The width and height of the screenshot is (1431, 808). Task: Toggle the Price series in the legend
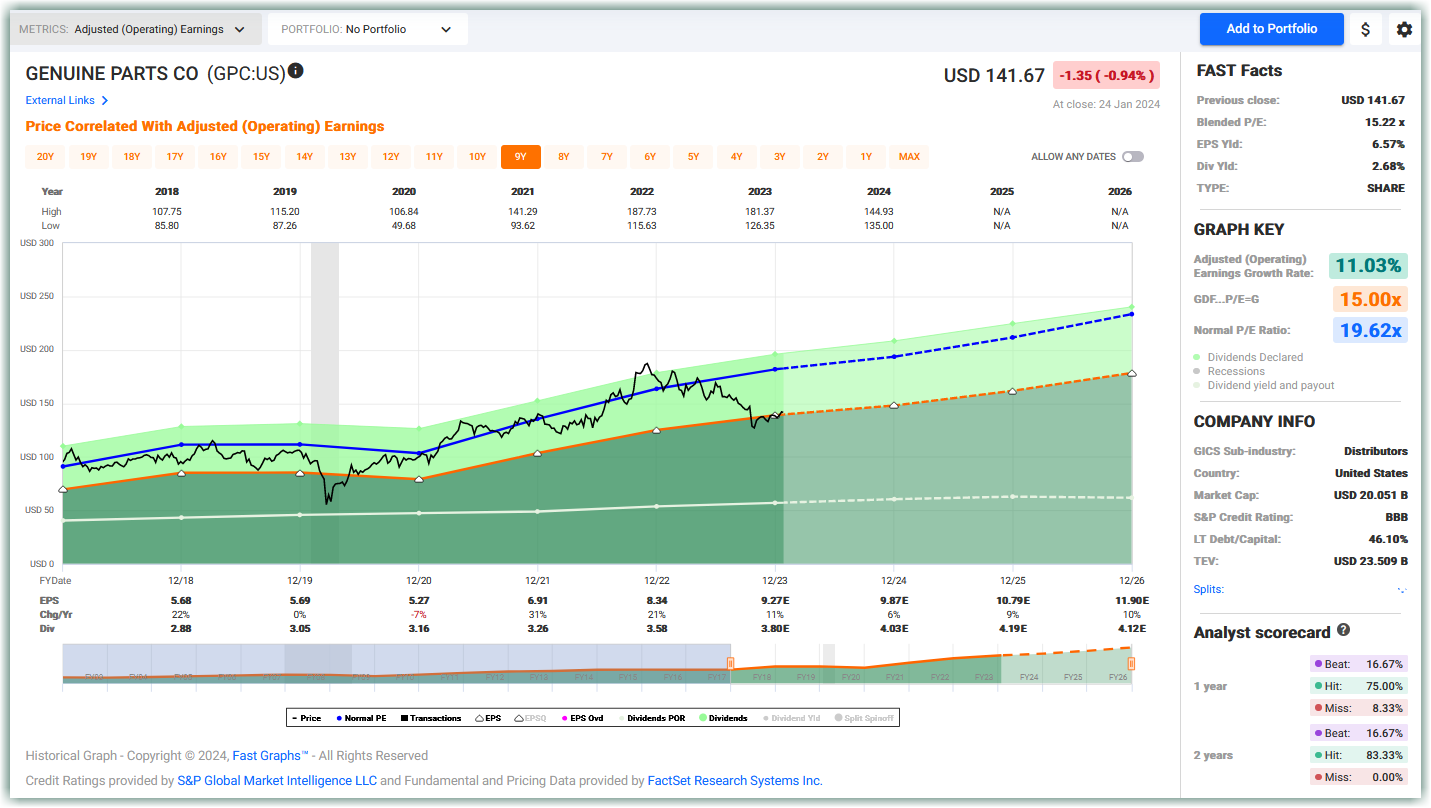(306, 718)
